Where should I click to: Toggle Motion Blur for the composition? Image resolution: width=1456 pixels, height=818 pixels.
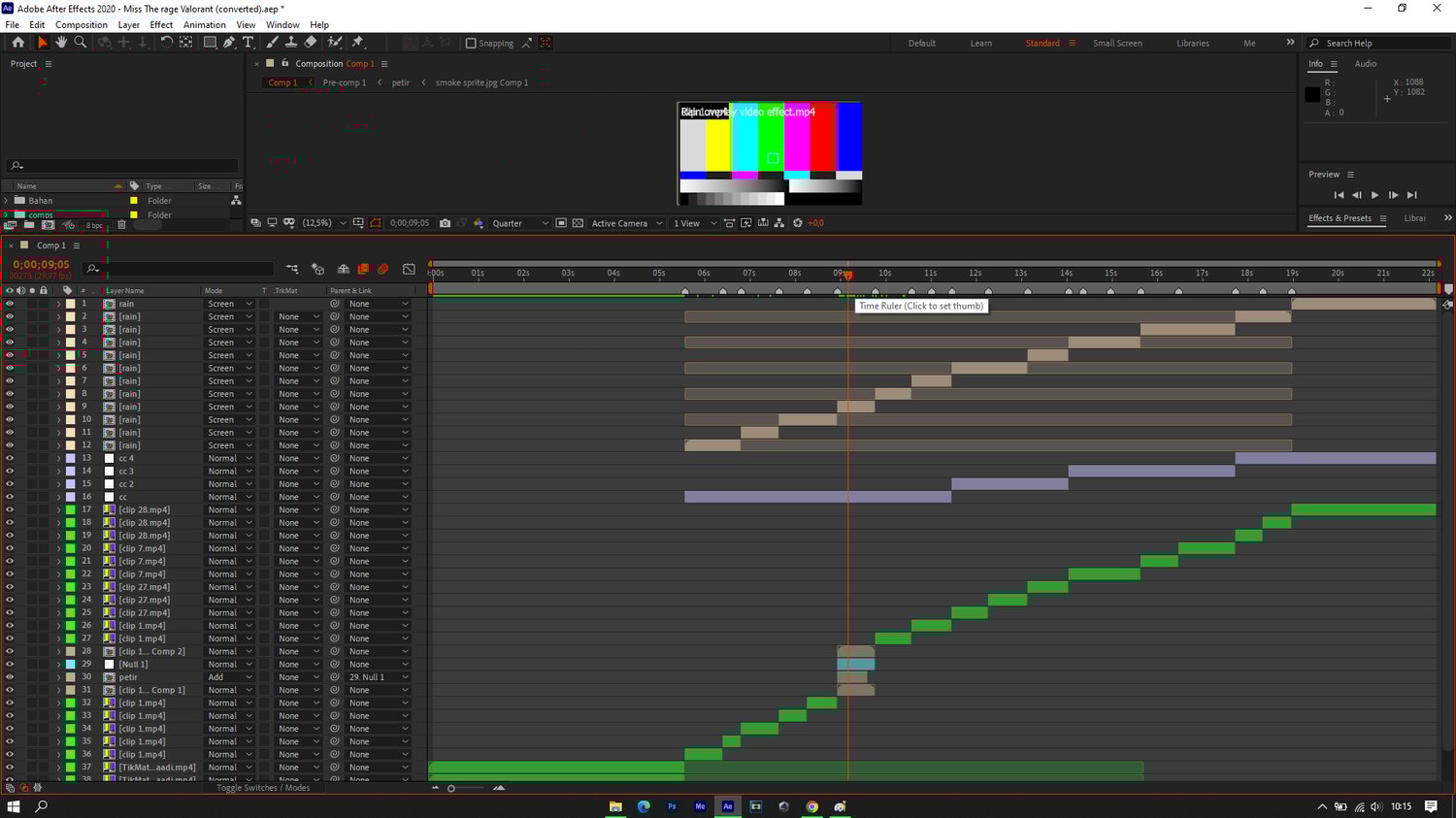click(383, 269)
